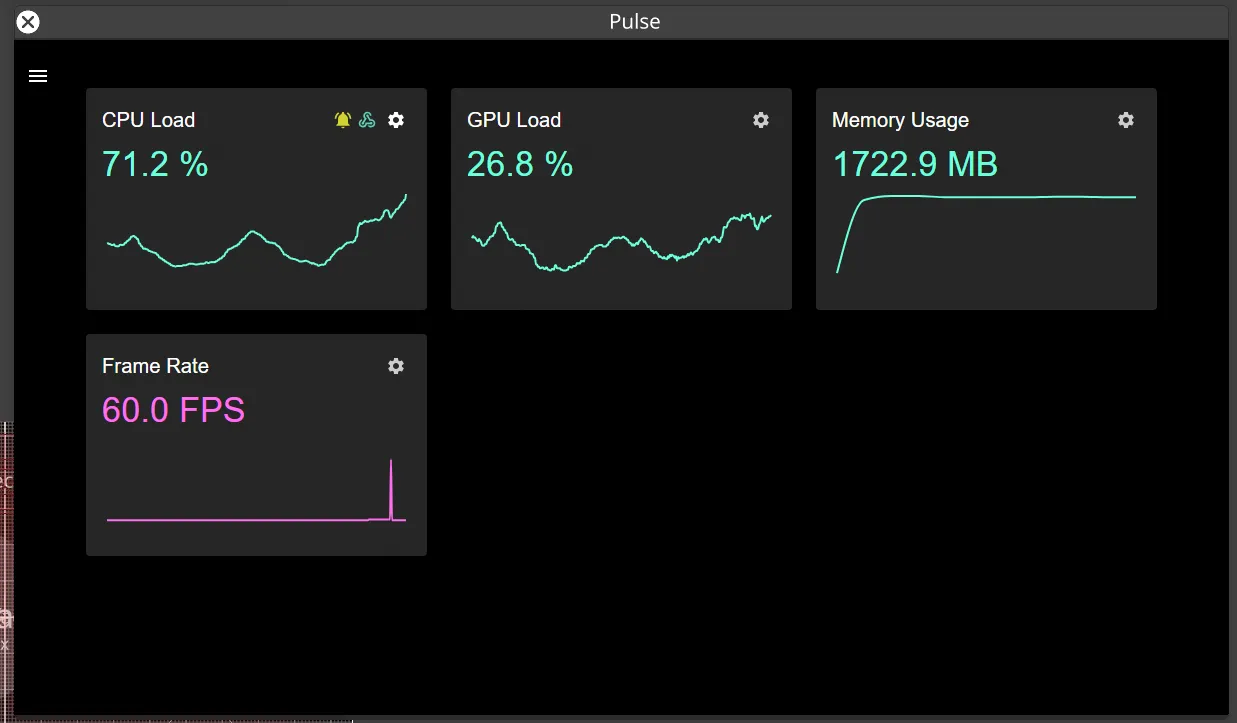Open the CPU Load card settings gear

pos(396,119)
